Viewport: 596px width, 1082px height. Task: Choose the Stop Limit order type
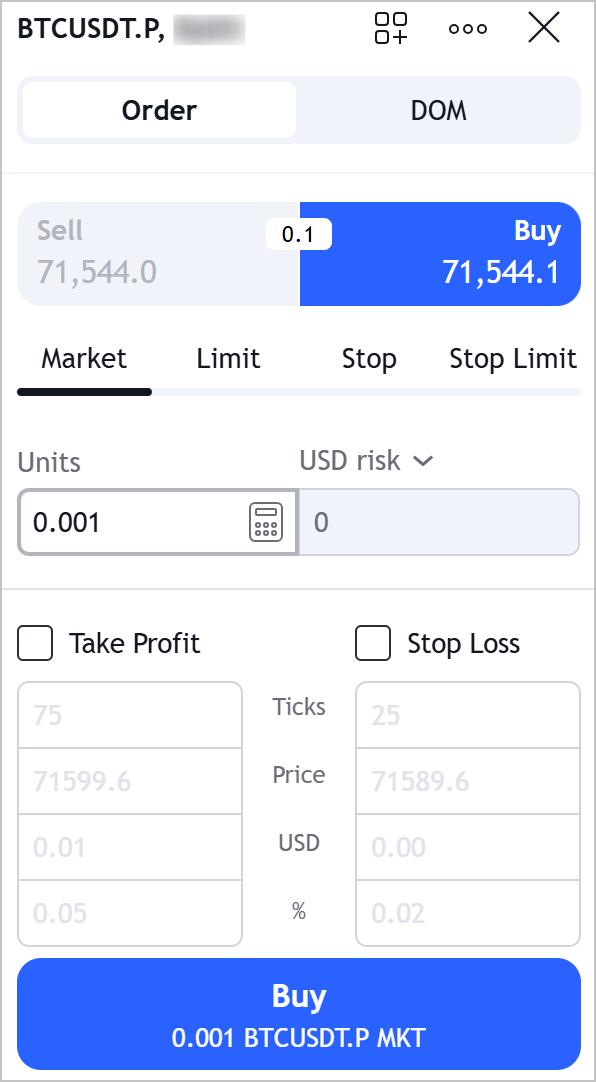(x=513, y=359)
